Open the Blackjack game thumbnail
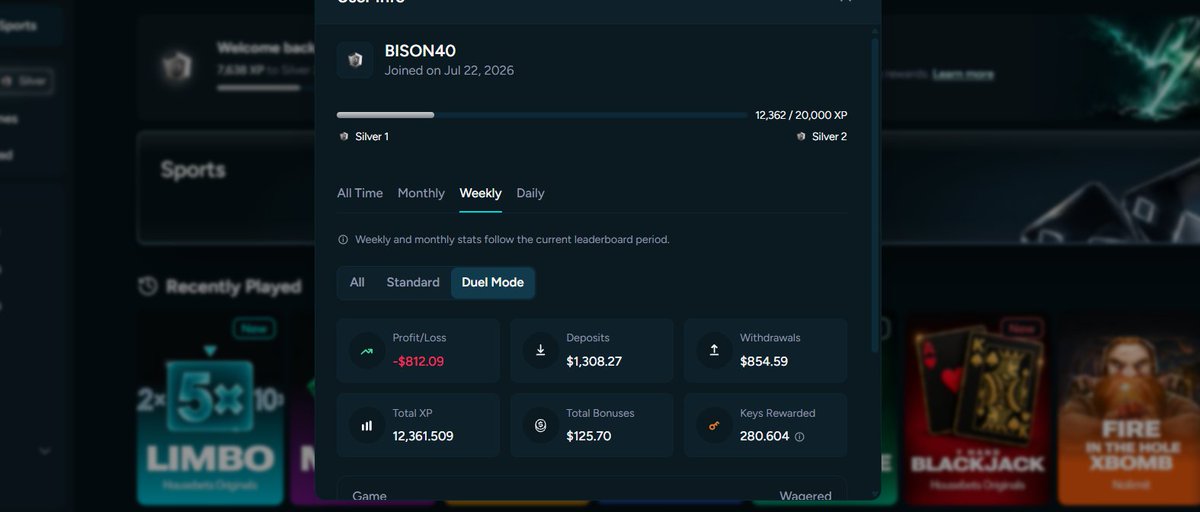This screenshot has height=512, width=1200. pos(977,410)
